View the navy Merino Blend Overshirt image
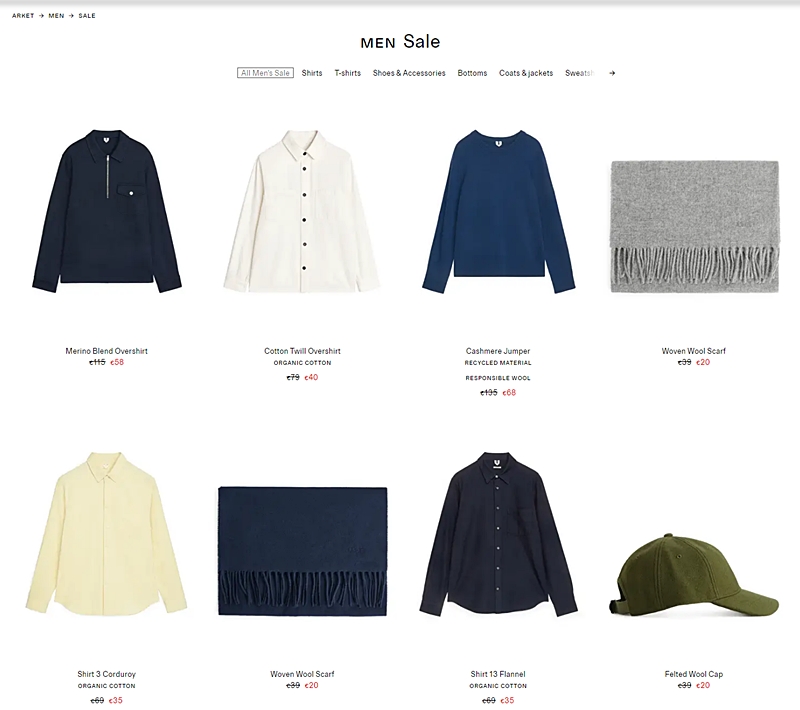800x710 pixels. coord(107,211)
